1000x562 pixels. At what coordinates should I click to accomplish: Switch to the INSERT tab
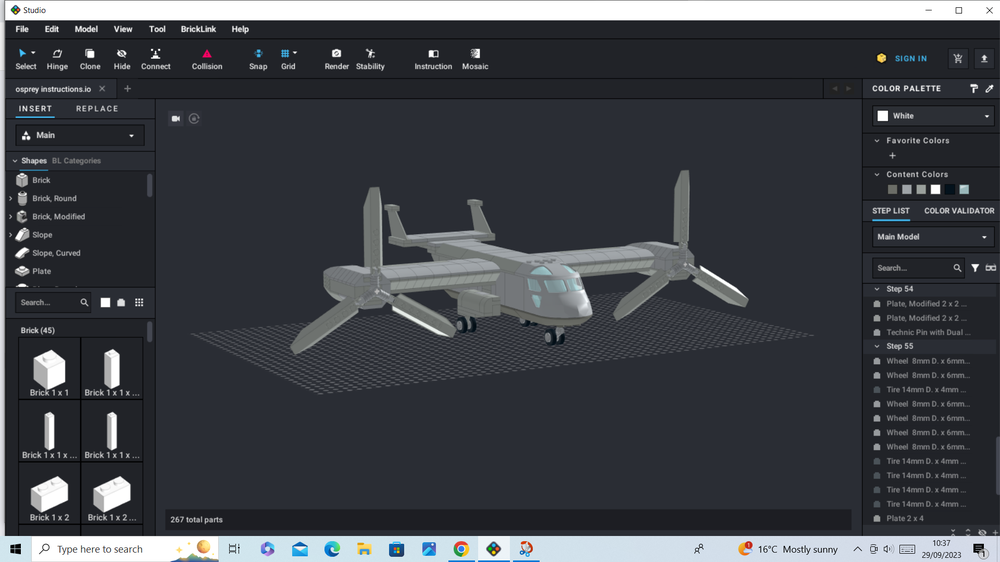pyautogui.click(x=35, y=109)
